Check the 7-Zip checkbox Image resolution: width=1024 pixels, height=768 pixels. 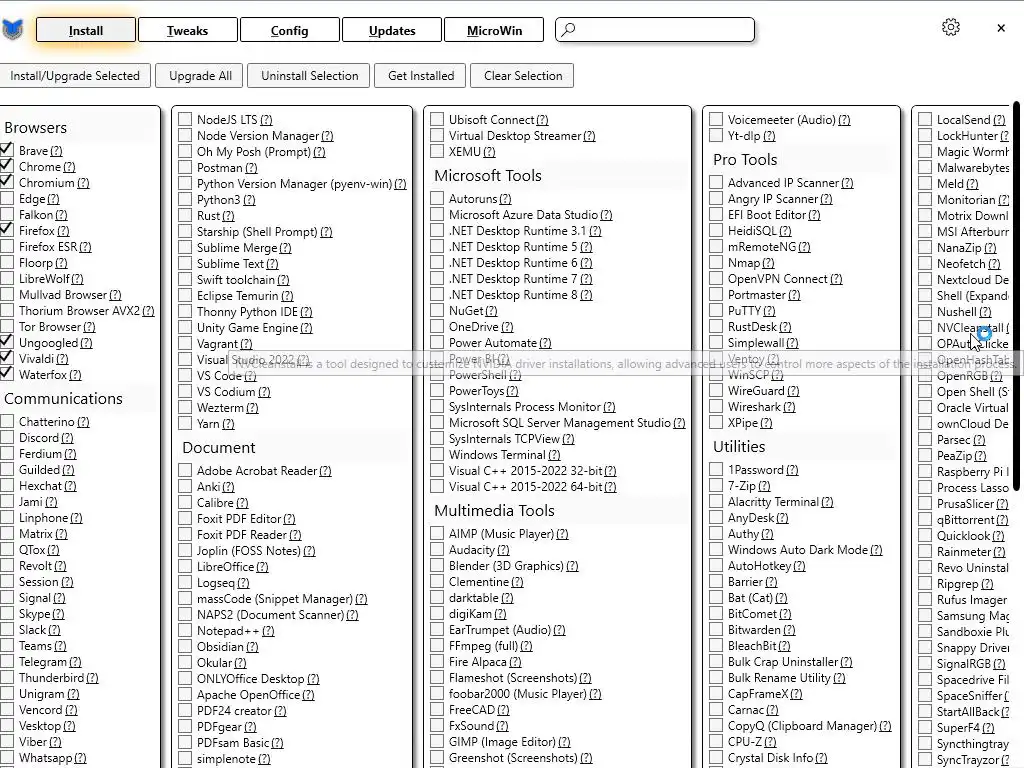(716, 485)
